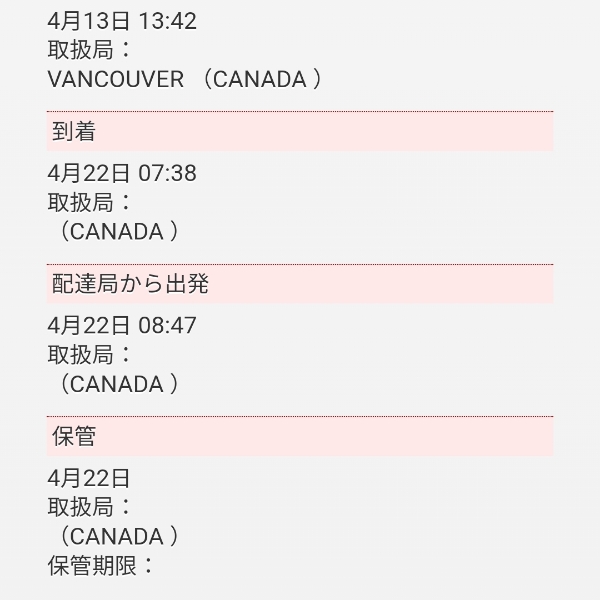Click 取扱局 label in the 到着 section
This screenshot has width=600, height=600.
click(x=90, y=202)
